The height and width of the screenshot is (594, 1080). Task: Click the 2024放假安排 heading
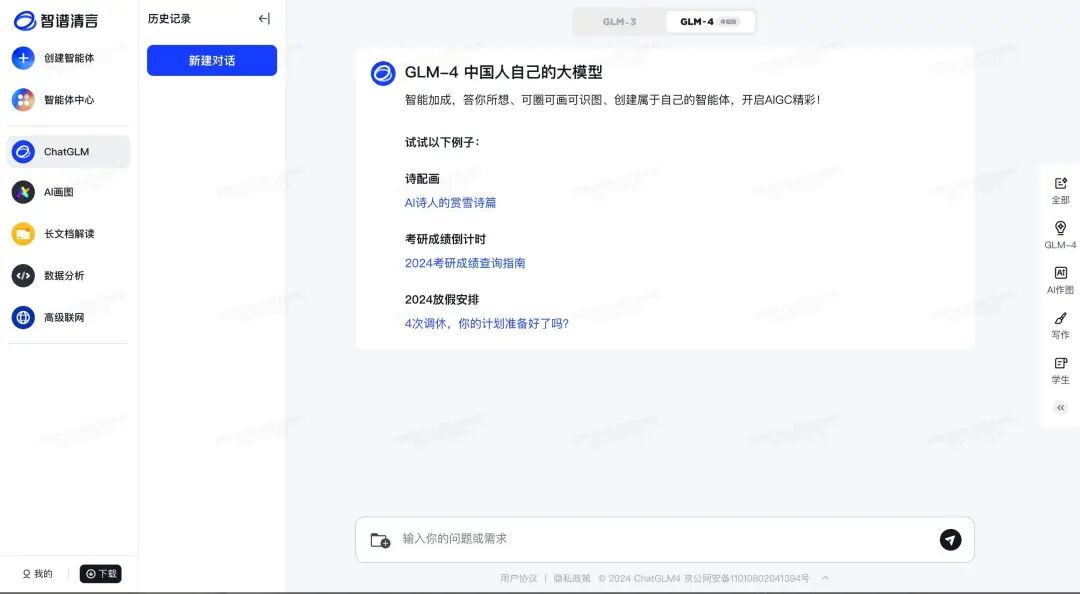[442, 299]
